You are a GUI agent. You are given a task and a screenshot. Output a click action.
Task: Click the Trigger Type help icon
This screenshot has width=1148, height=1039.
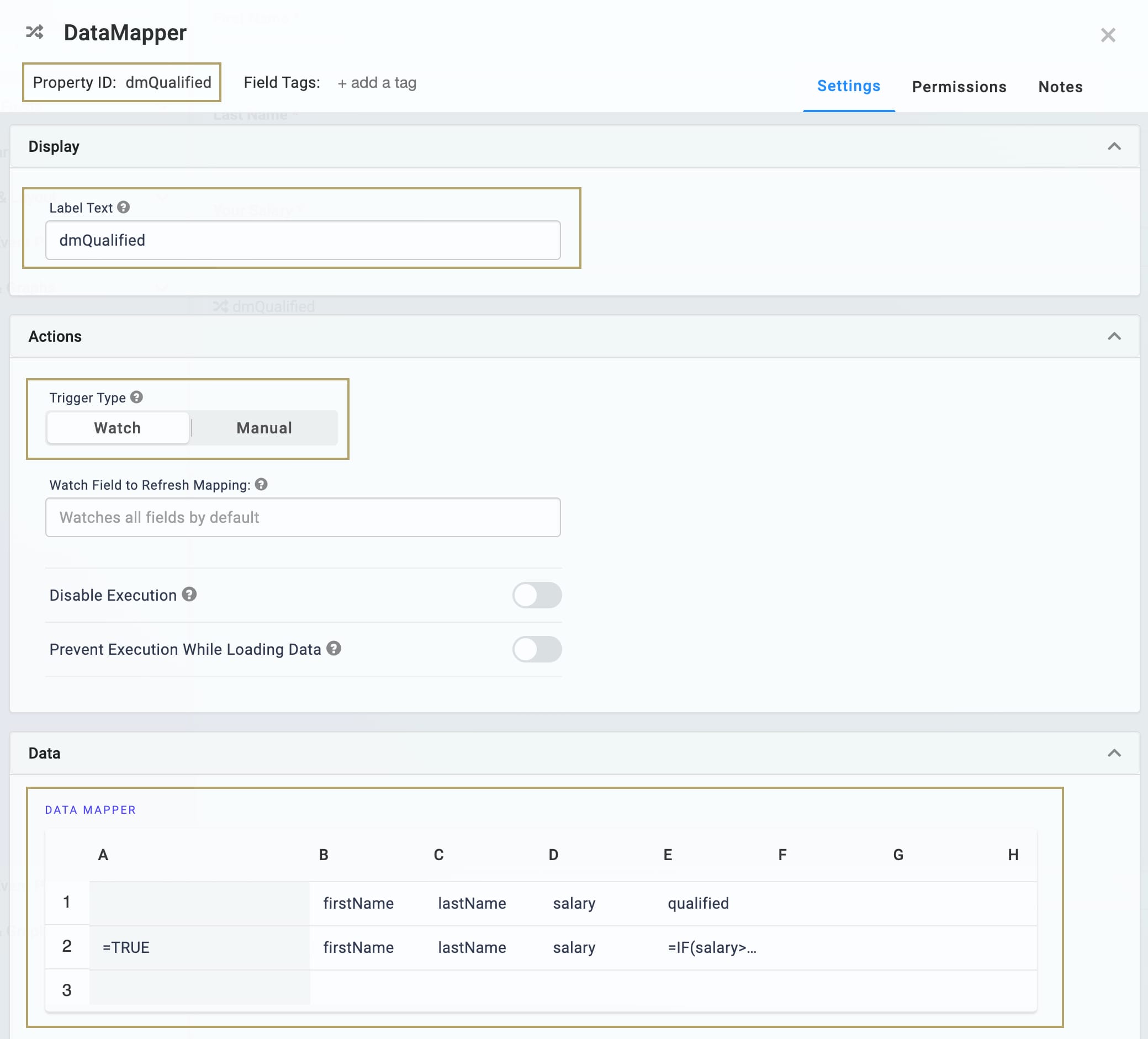pyautogui.click(x=137, y=397)
